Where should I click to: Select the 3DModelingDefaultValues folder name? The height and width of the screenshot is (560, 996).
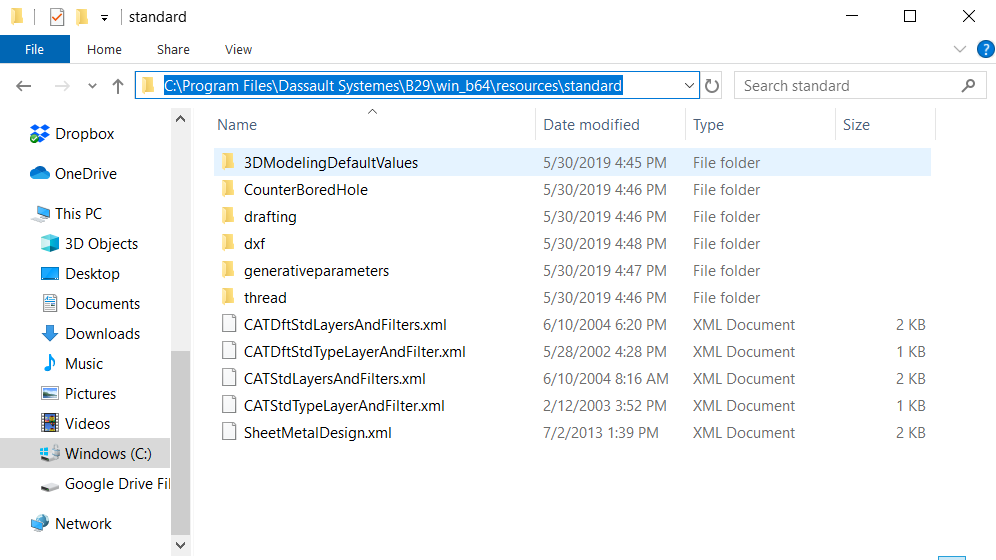pos(331,163)
